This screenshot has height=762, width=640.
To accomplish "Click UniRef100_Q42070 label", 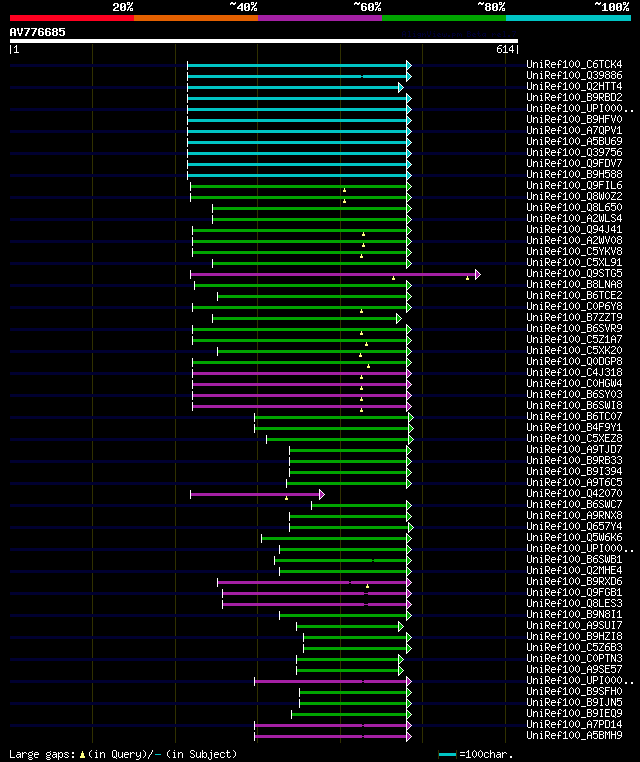I will (x=574, y=493).
